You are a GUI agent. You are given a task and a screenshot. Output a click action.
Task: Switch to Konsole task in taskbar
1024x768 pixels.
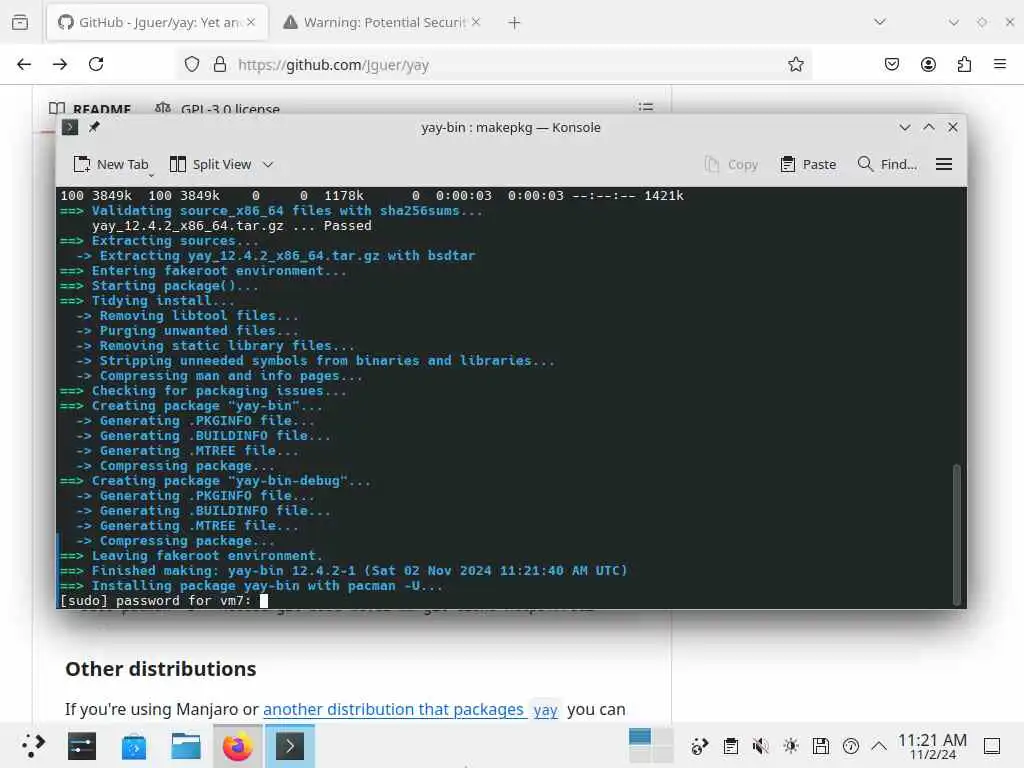tap(289, 746)
